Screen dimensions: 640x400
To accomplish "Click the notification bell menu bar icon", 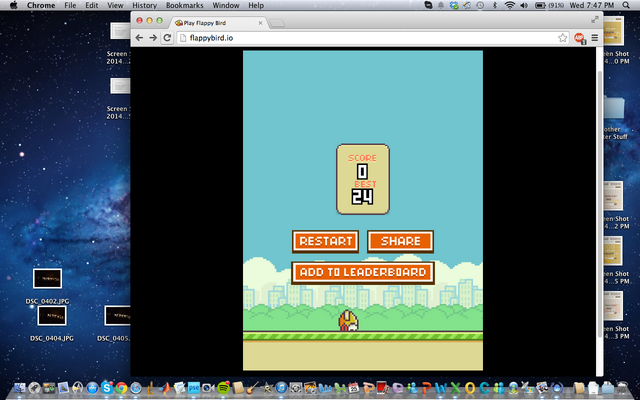I will 441,5.
